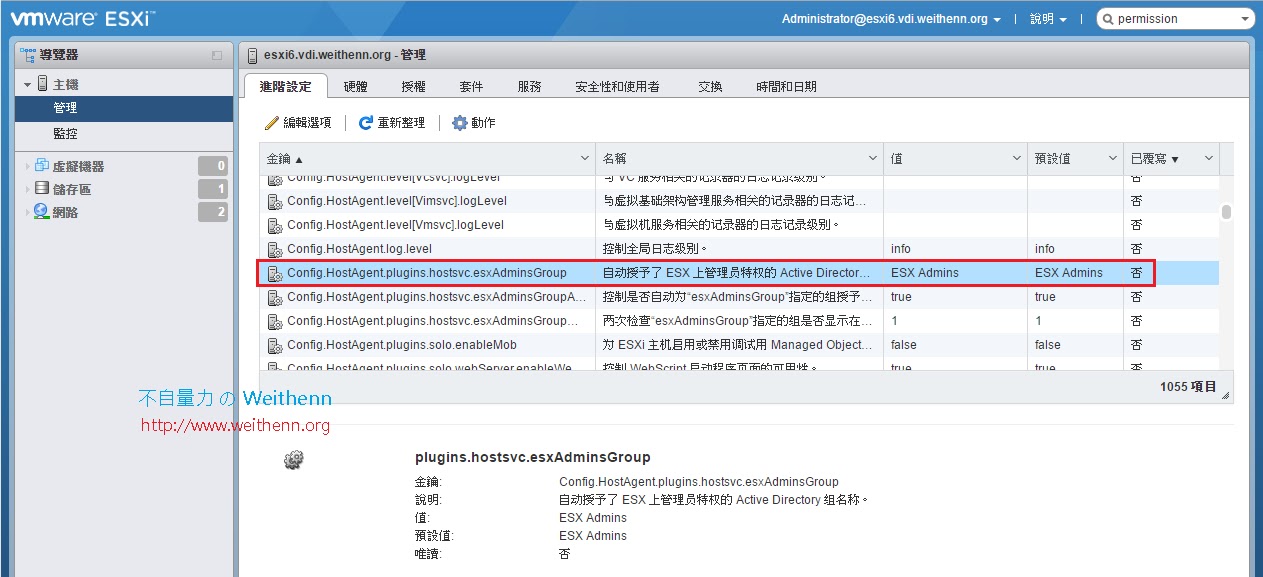Click the host icon beside esxi6.vdi.weithenn.org title
Viewport: 1263px width, 577px height.
pos(253,55)
